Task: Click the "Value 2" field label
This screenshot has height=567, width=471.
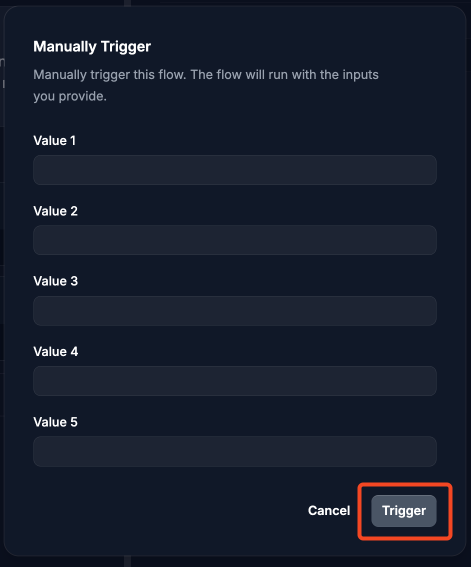Action: [x=55, y=211]
